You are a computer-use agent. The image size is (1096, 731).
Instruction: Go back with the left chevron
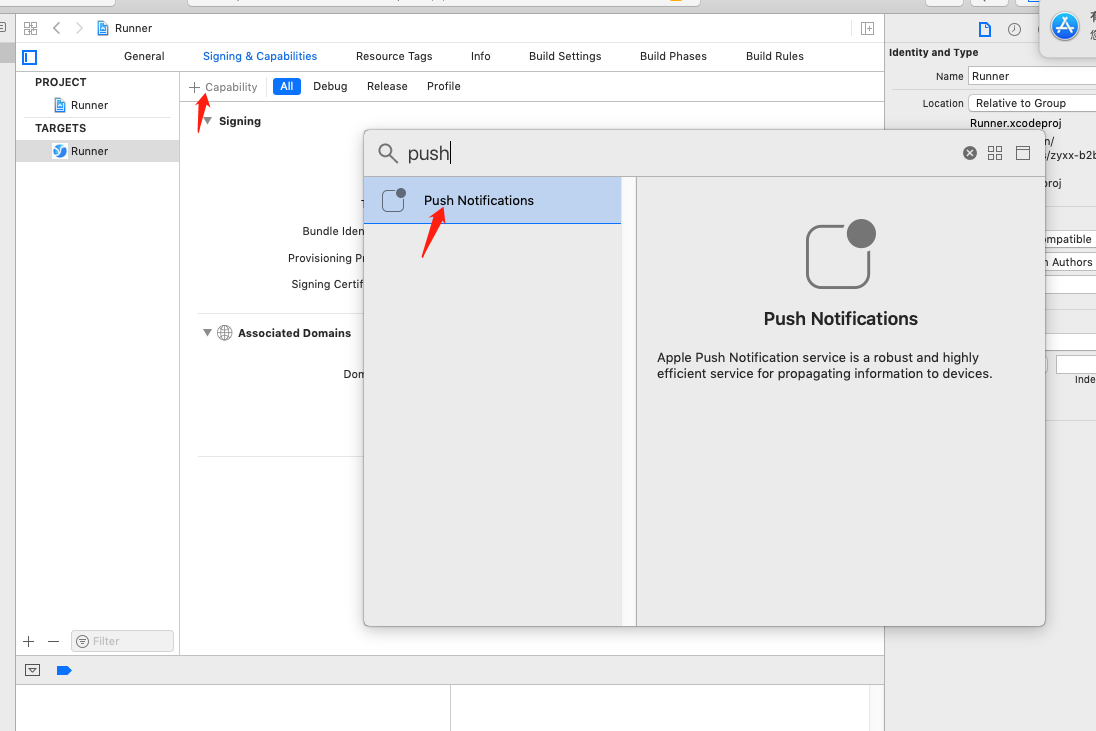click(57, 28)
